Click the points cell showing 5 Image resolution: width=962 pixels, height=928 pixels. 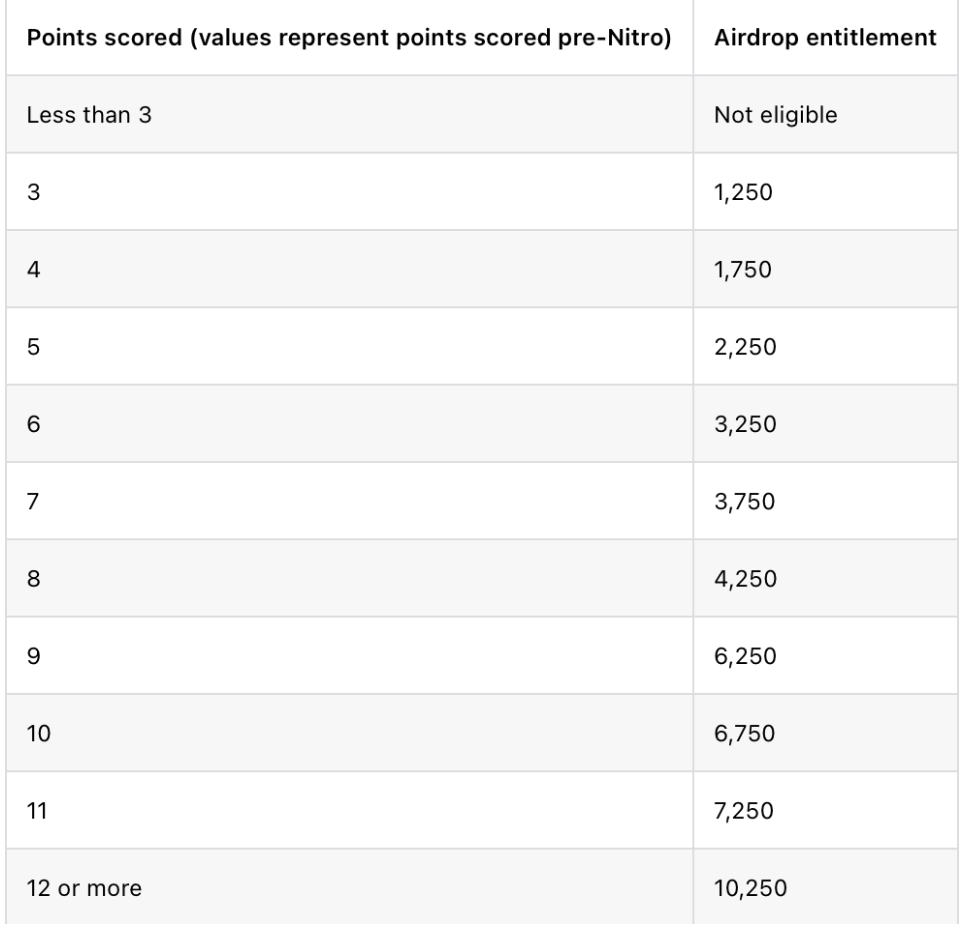coord(32,347)
